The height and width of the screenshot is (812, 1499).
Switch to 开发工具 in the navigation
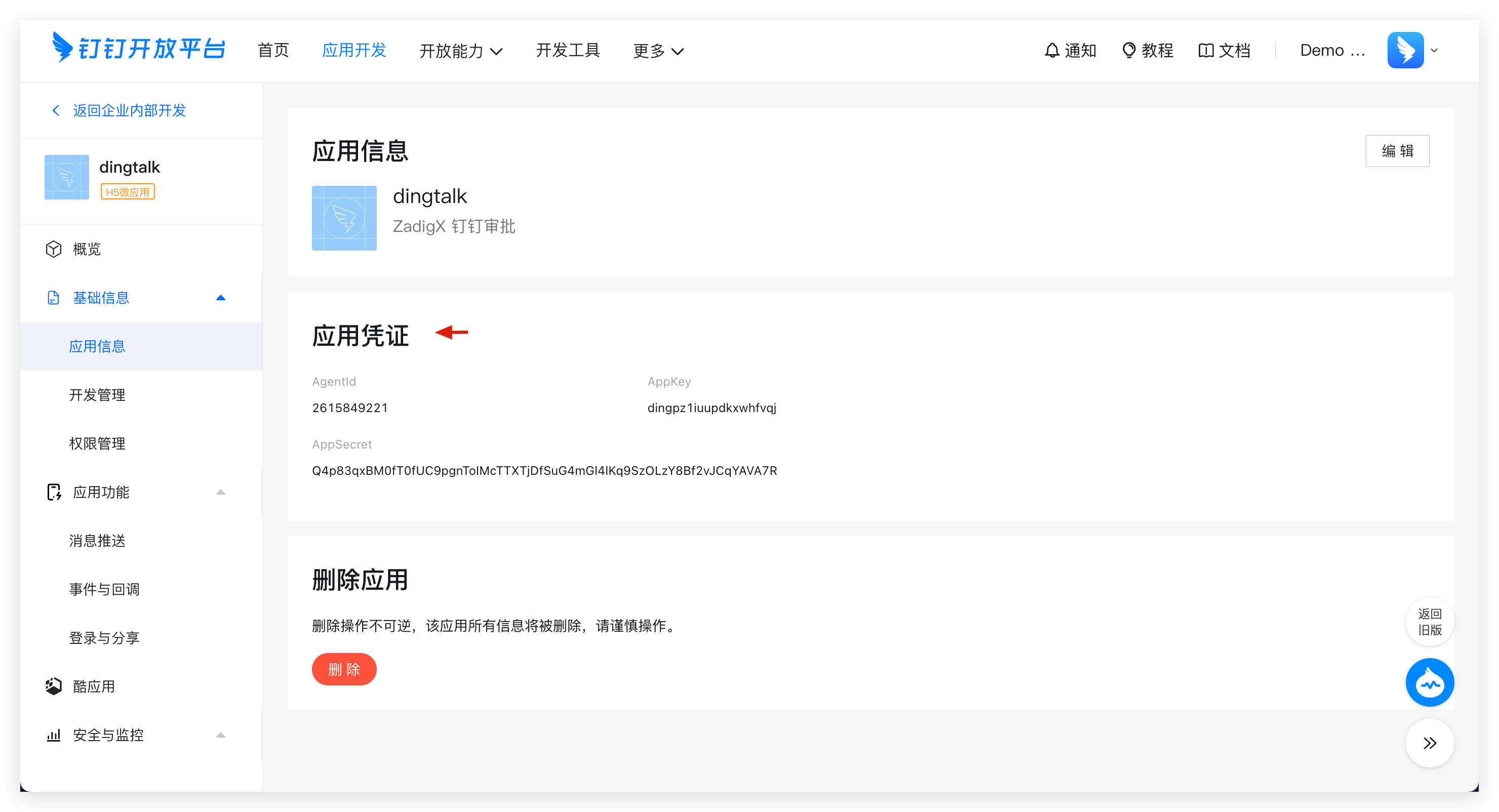[567, 51]
